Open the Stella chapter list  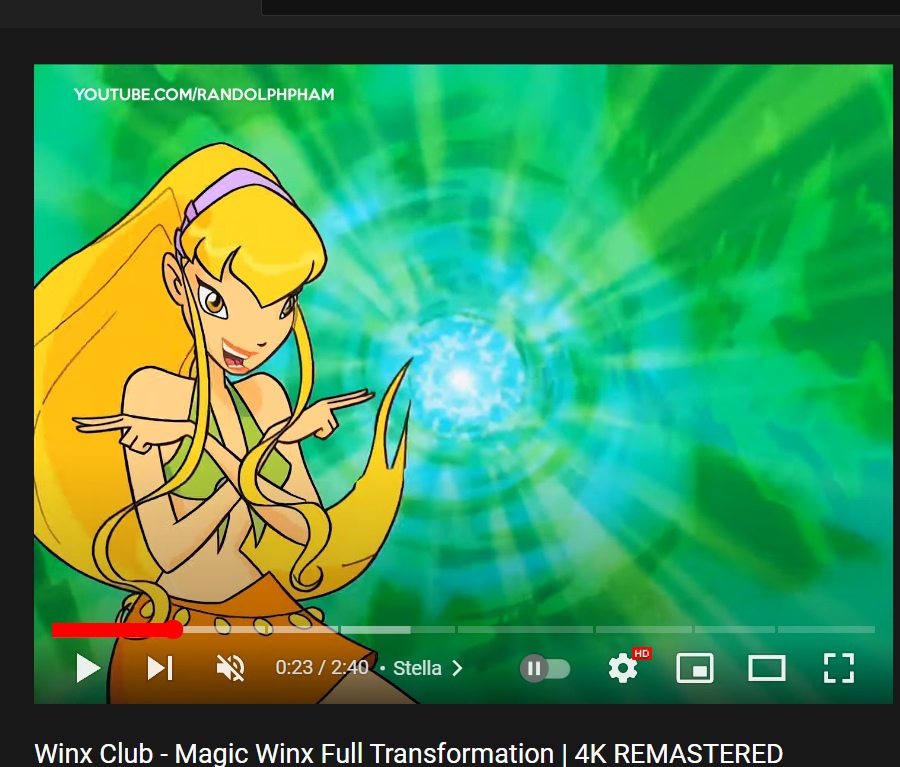(428, 668)
